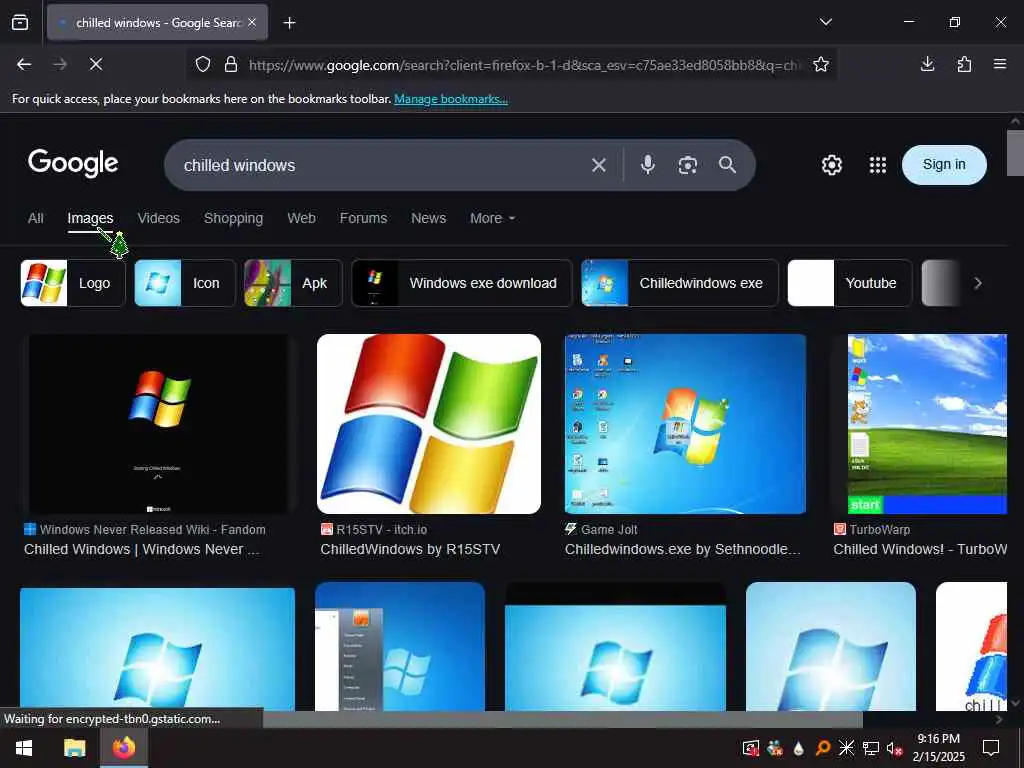Click Chilledwindows.exe by Sethnoodle title
This screenshot has width=1024, height=768.
pos(682,549)
